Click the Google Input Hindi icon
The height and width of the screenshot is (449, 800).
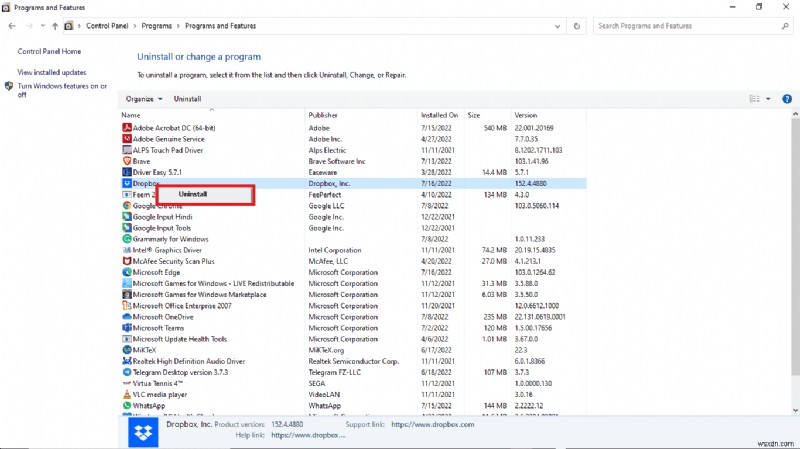127,217
